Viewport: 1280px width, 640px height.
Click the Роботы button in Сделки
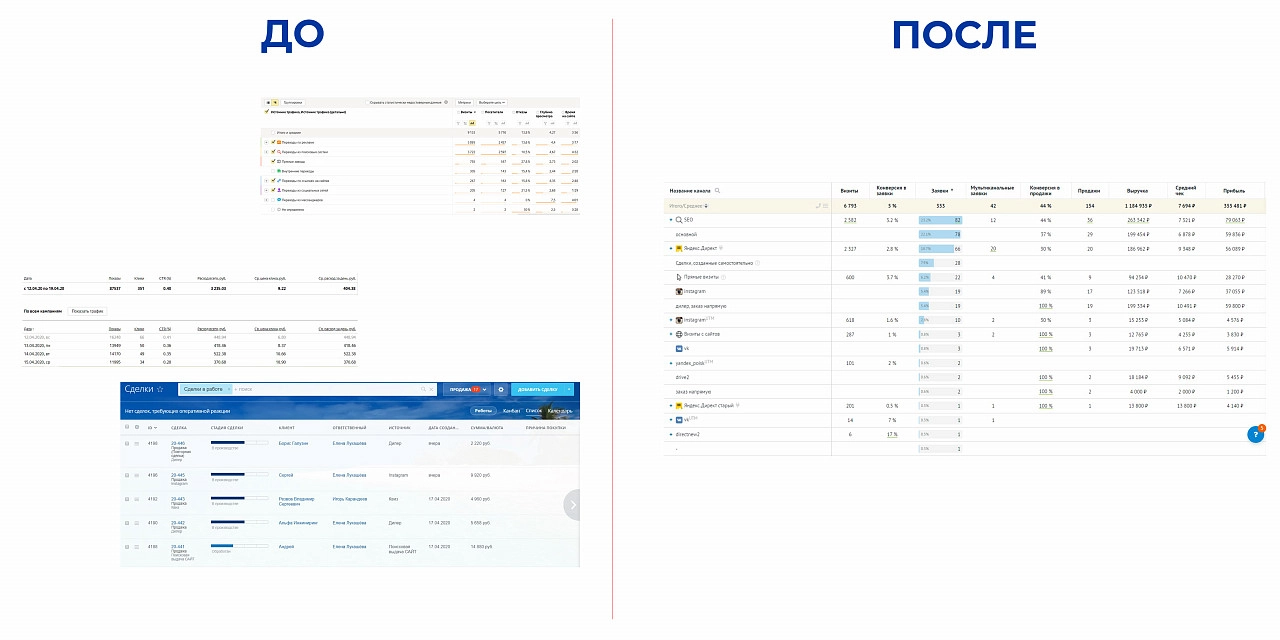(483, 411)
